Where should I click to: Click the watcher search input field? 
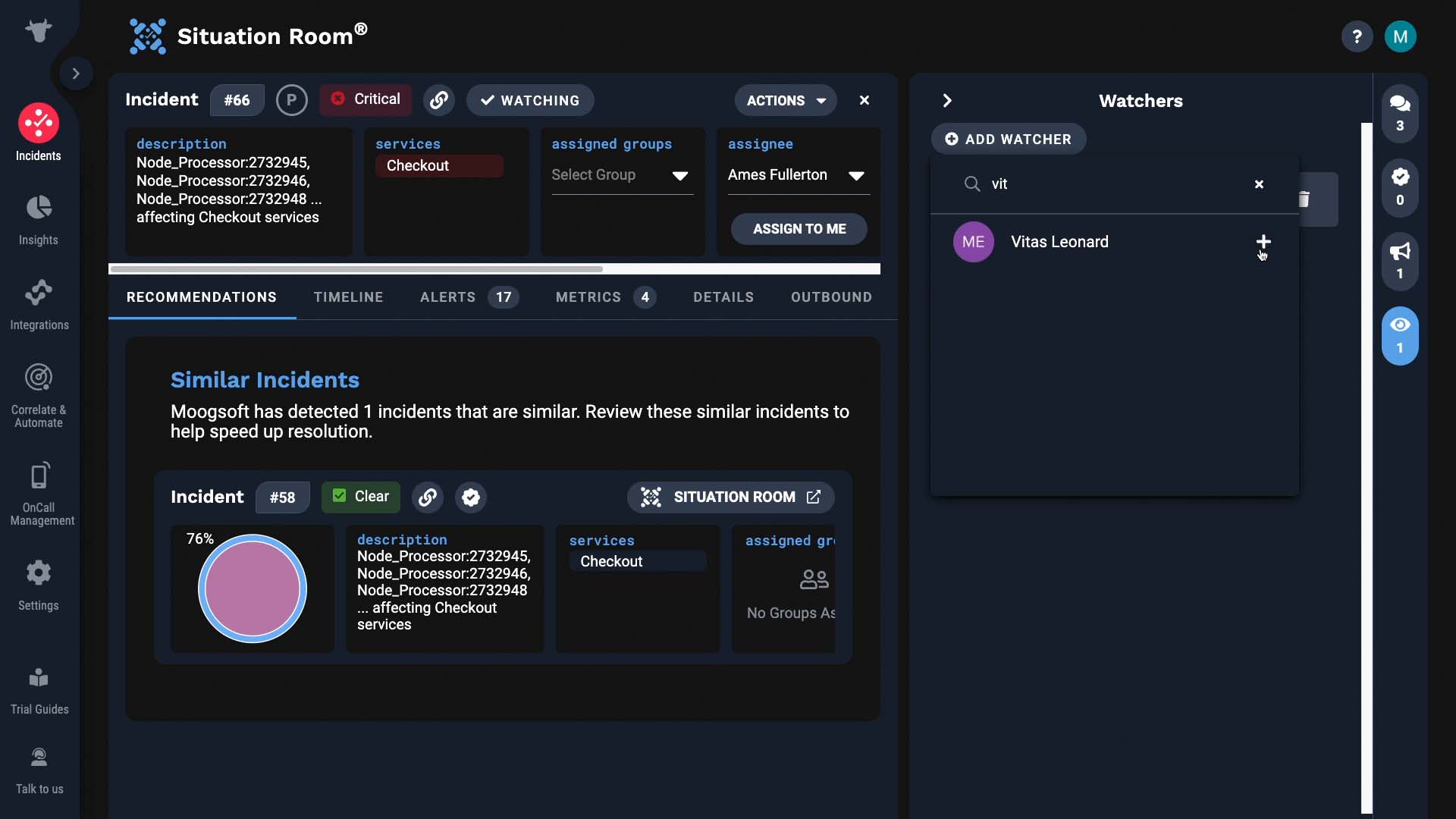1115,184
